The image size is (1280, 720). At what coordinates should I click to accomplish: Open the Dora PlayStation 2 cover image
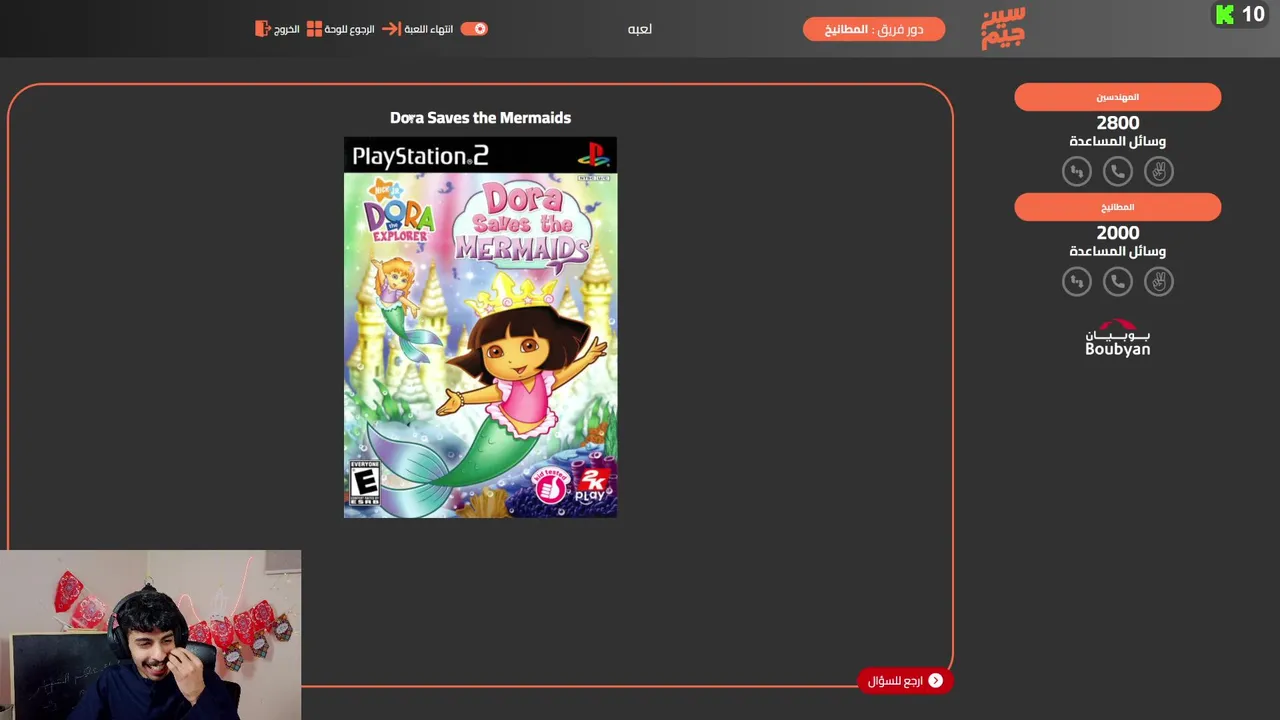pos(480,327)
